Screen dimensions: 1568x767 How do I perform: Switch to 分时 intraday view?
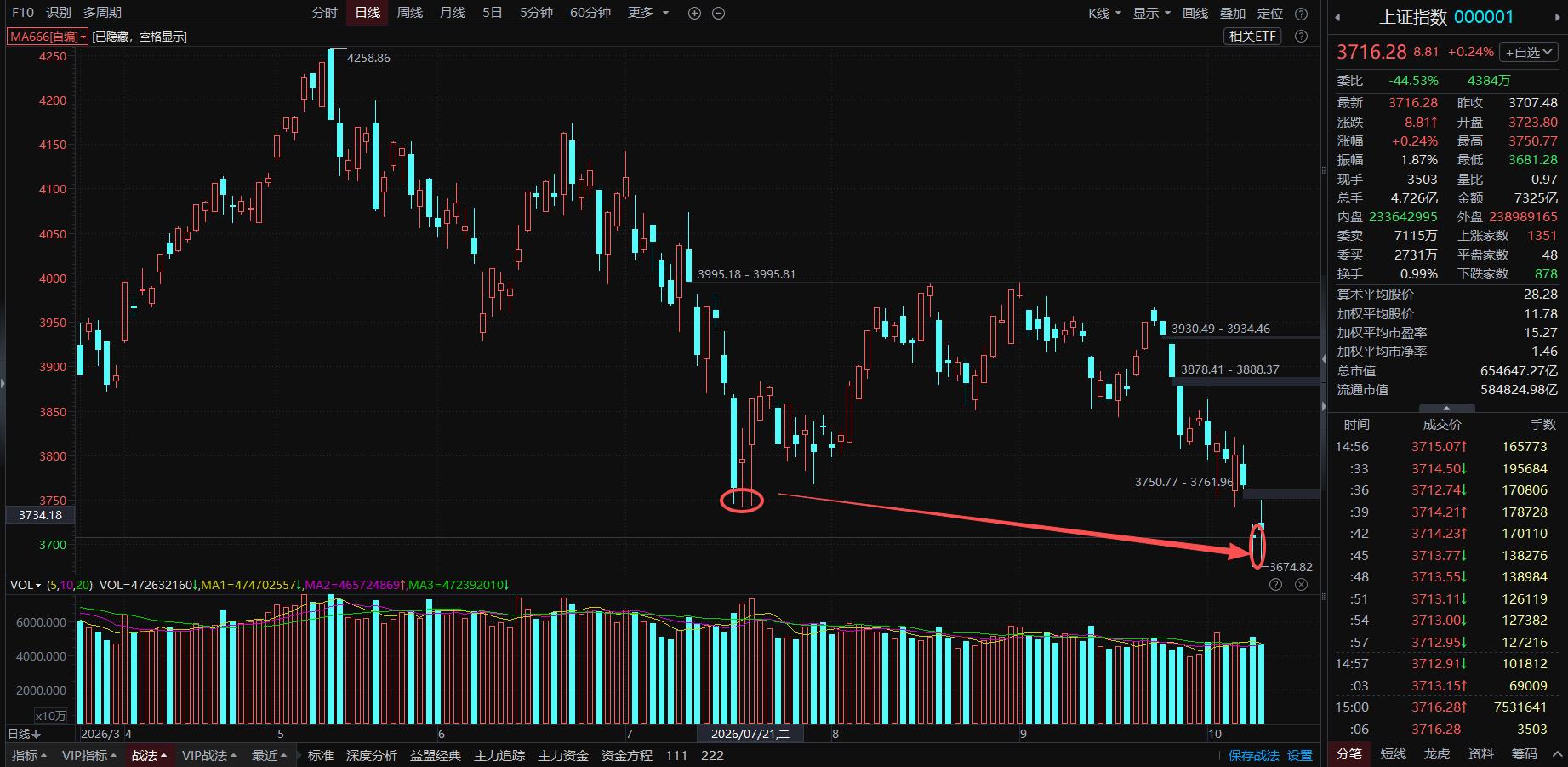325,13
